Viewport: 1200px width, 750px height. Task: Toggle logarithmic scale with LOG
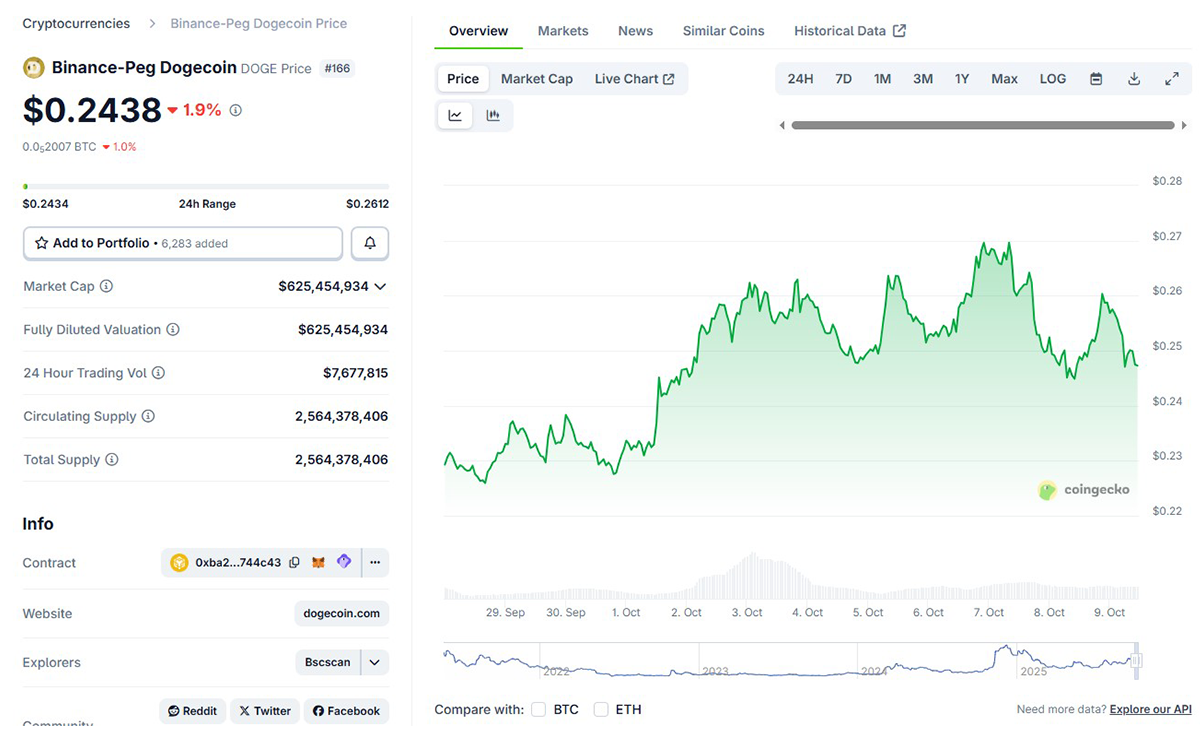click(x=1052, y=78)
